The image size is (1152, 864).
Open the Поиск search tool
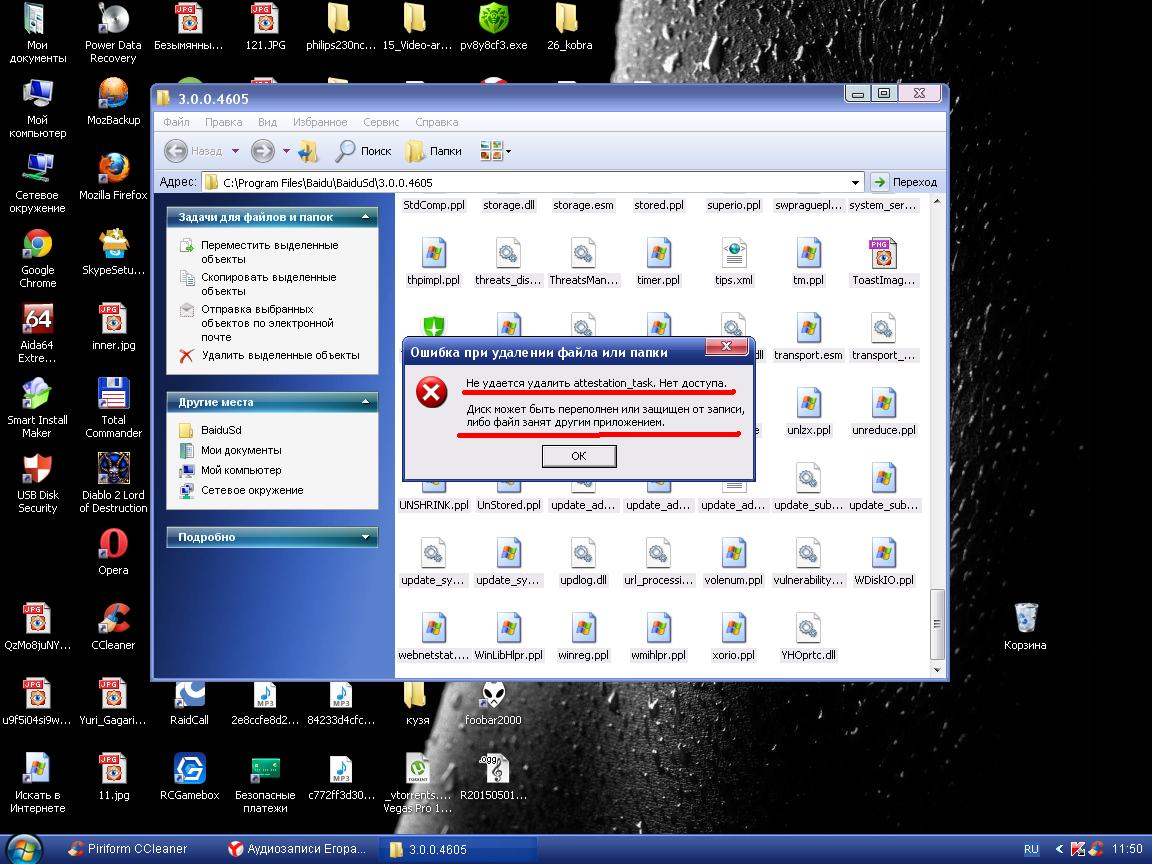click(x=363, y=151)
